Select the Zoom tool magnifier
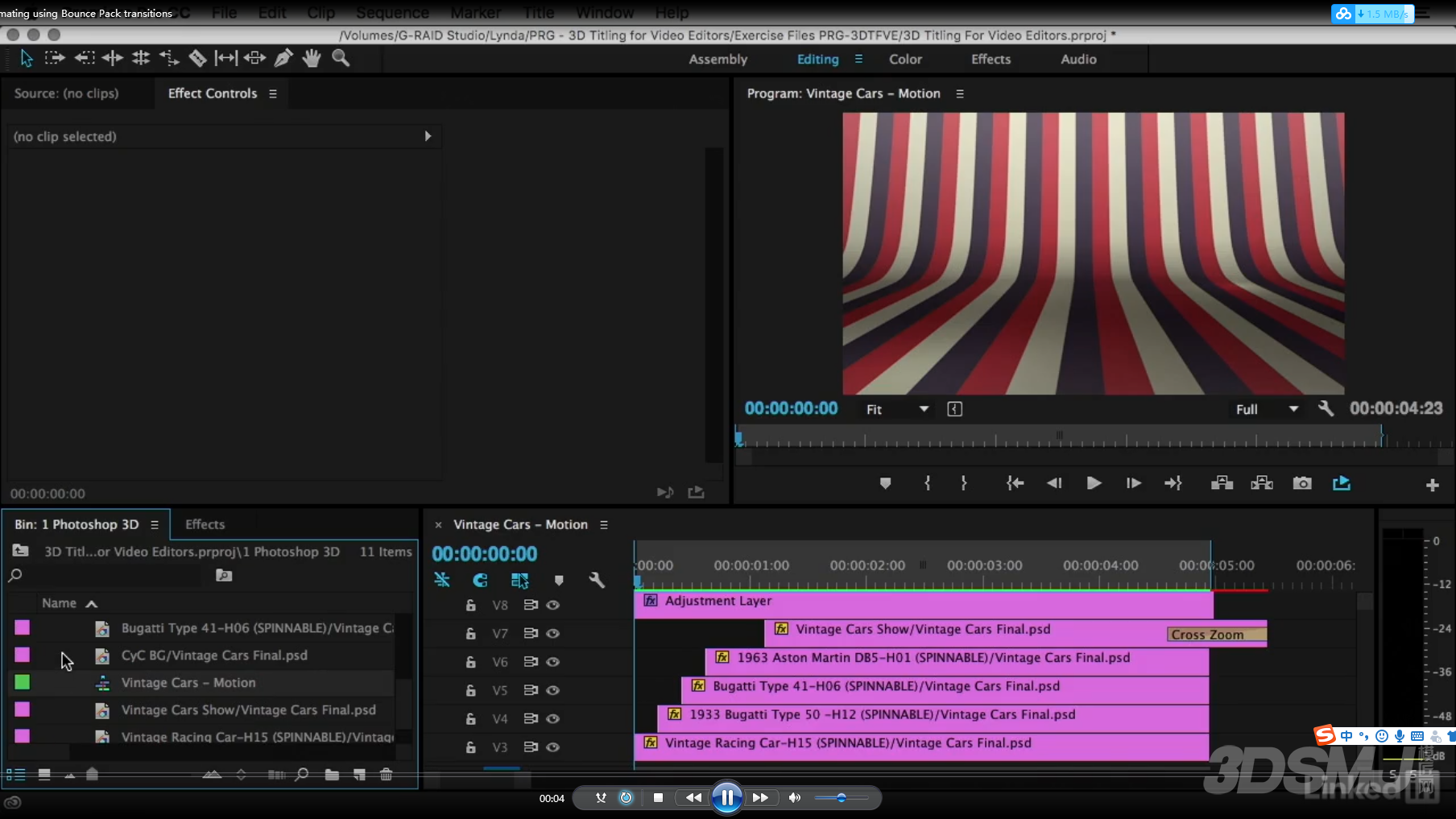Image resolution: width=1456 pixels, height=819 pixels. 341,58
